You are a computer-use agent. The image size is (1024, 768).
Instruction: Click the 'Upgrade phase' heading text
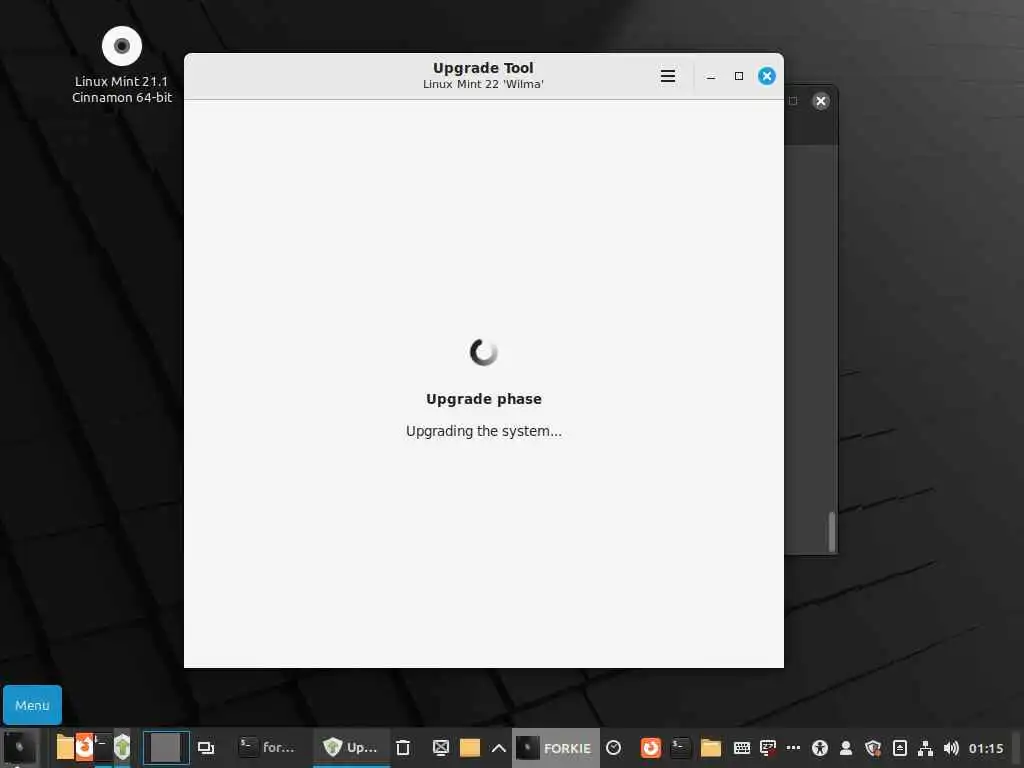coord(484,399)
